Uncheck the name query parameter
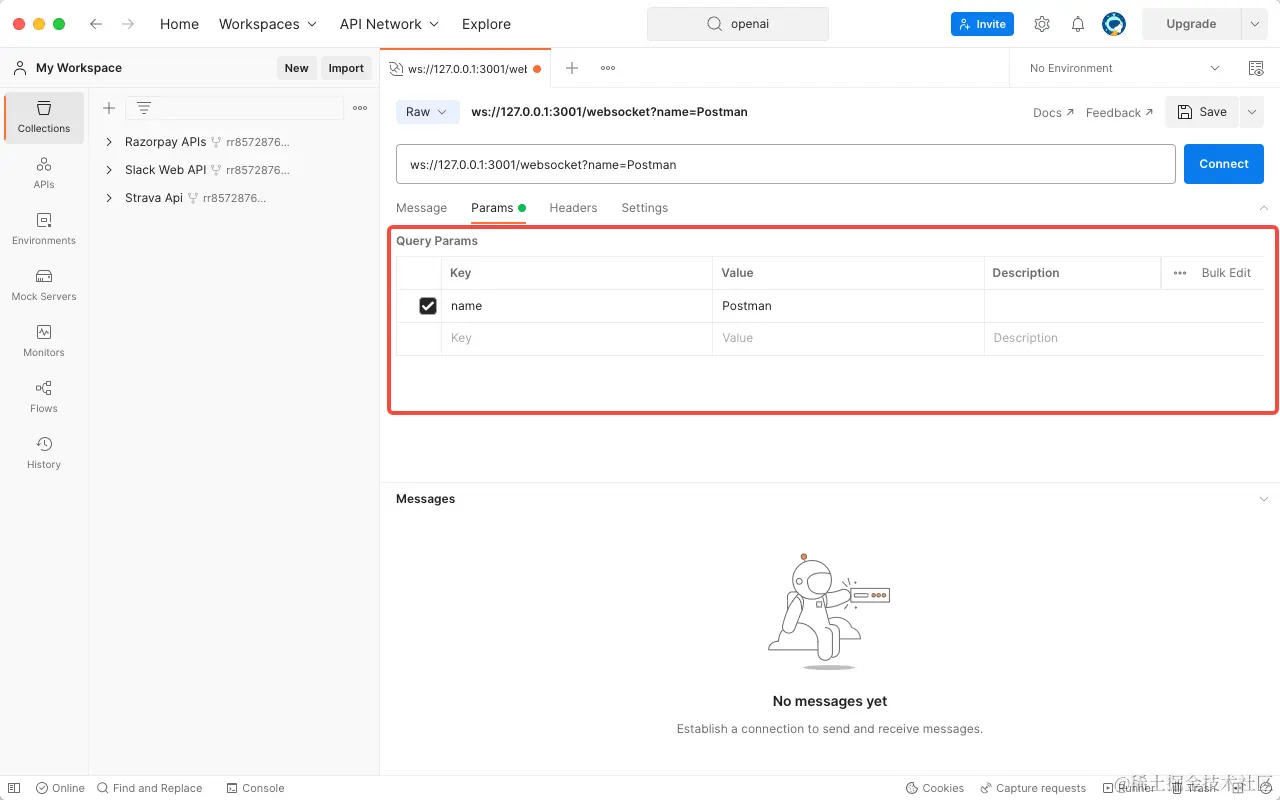Viewport: 1280px width, 800px height. tap(428, 305)
